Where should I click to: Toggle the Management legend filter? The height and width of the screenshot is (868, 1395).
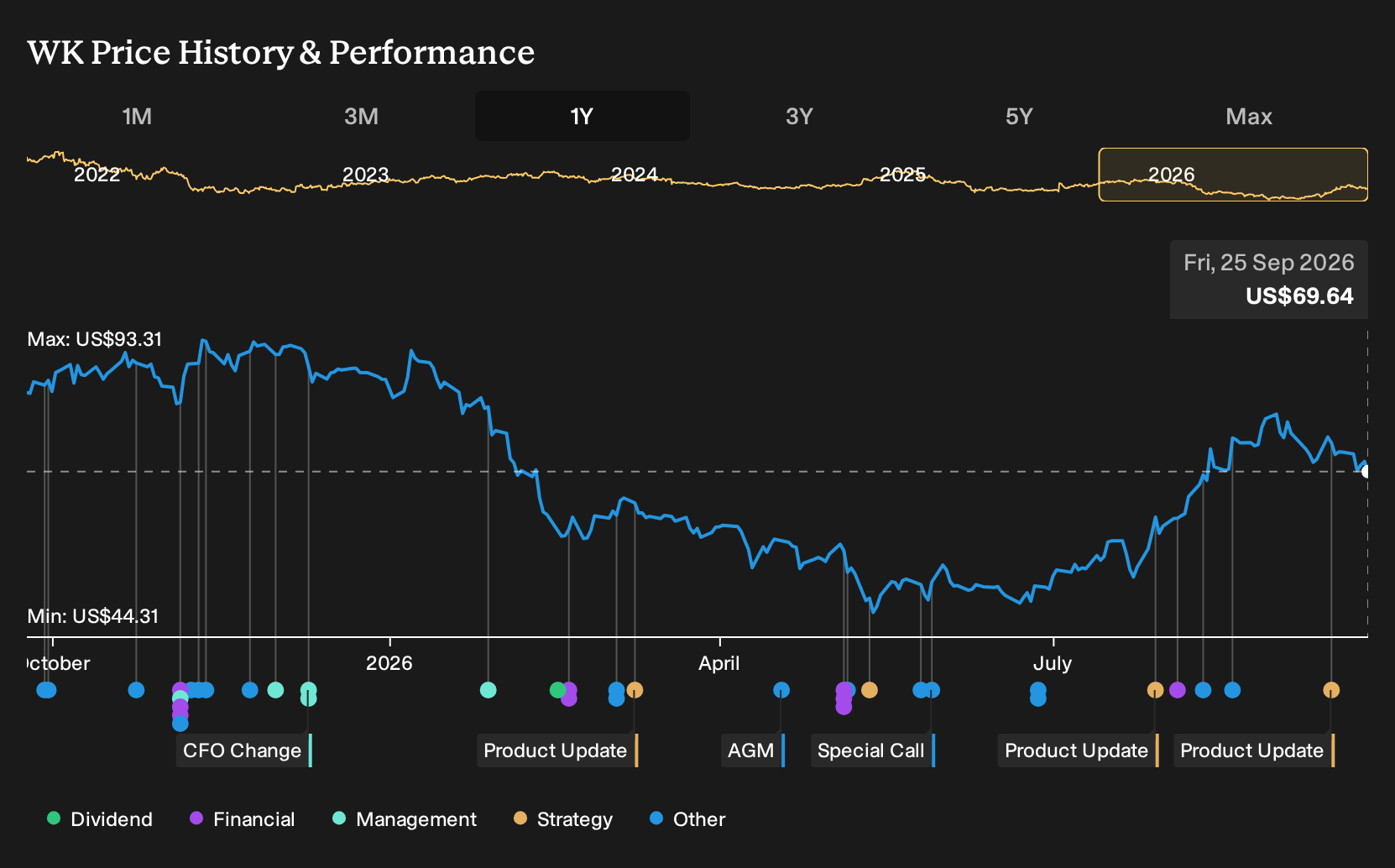point(405,819)
